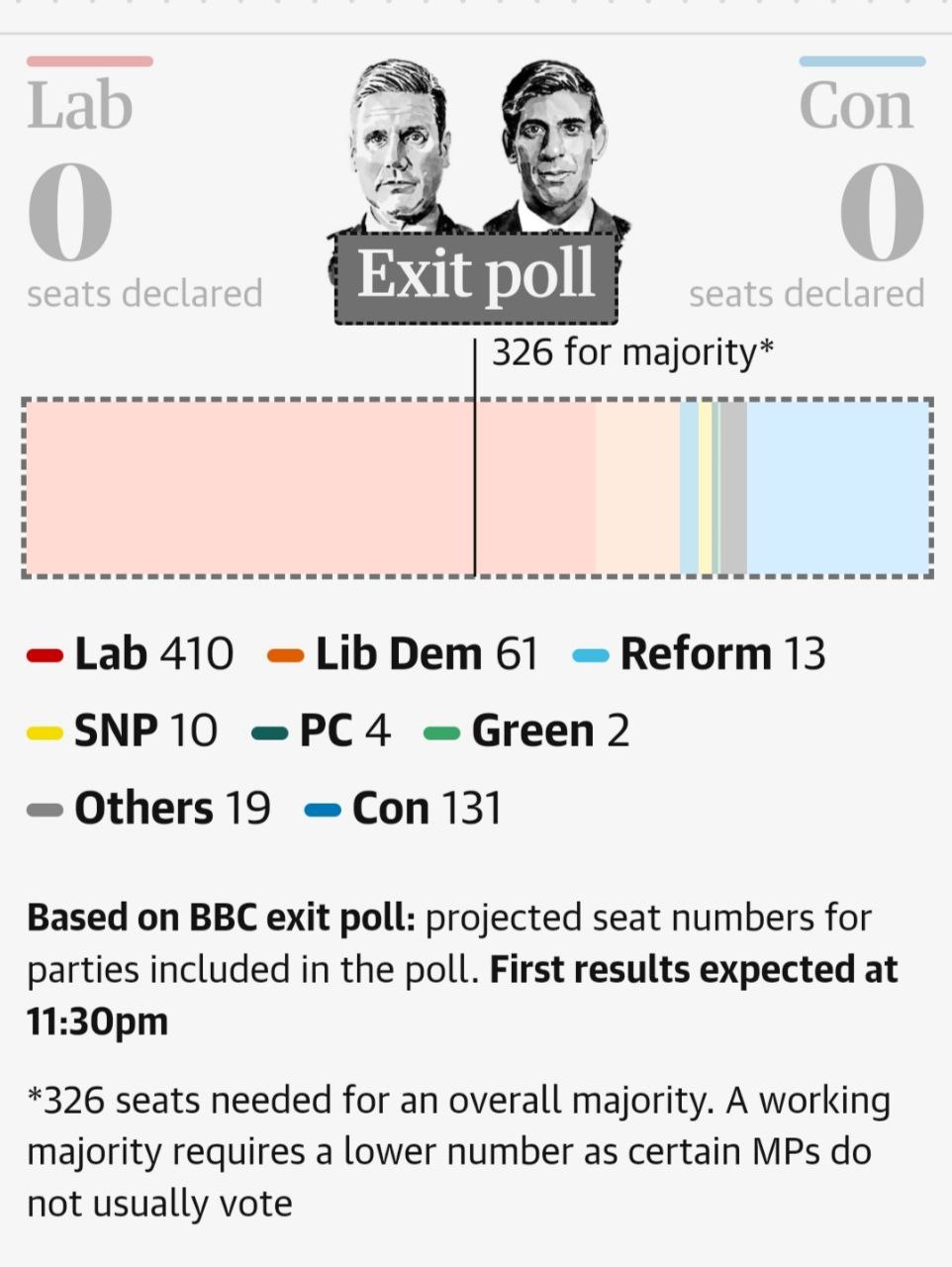Click the peach Lib Dem bar segment
The width and height of the screenshot is (952, 1267).
(x=637, y=487)
